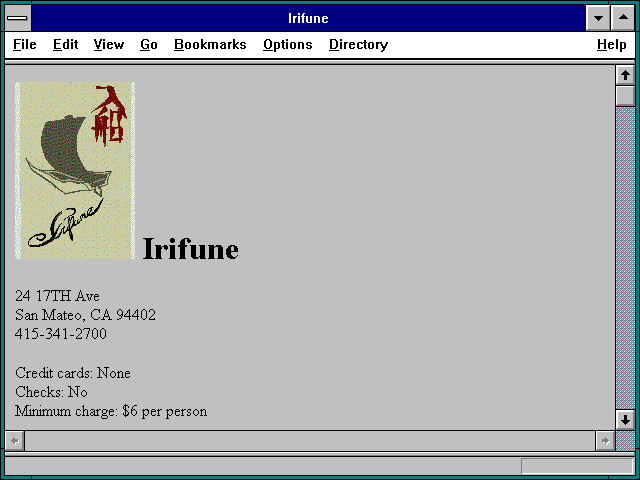The width and height of the screenshot is (640, 480).
Task: Open the View menu
Action: pyautogui.click(x=109, y=44)
